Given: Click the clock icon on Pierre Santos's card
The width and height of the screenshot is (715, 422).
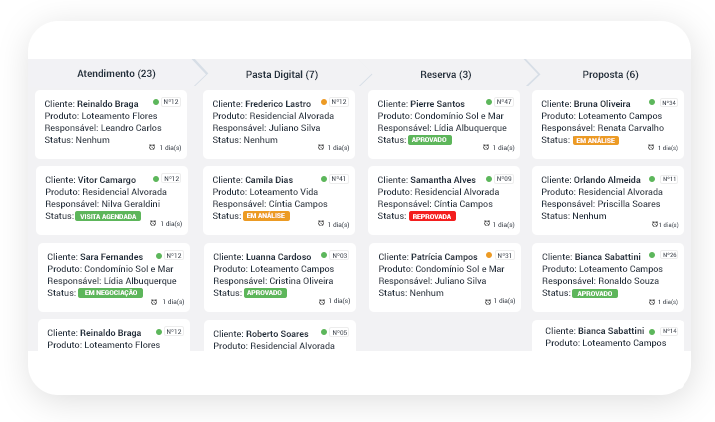Looking at the screenshot, I should (486, 147).
